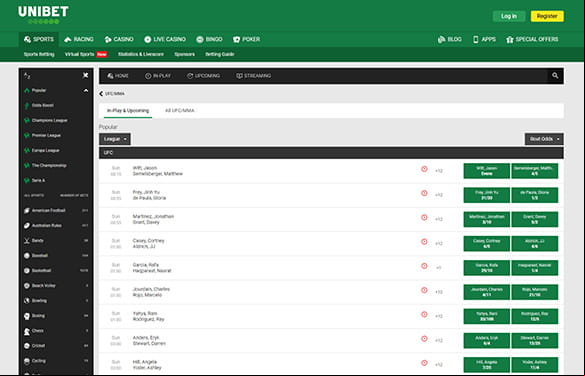Open the In-Play tab in black bar
The width and height of the screenshot is (585, 376).
157,76
